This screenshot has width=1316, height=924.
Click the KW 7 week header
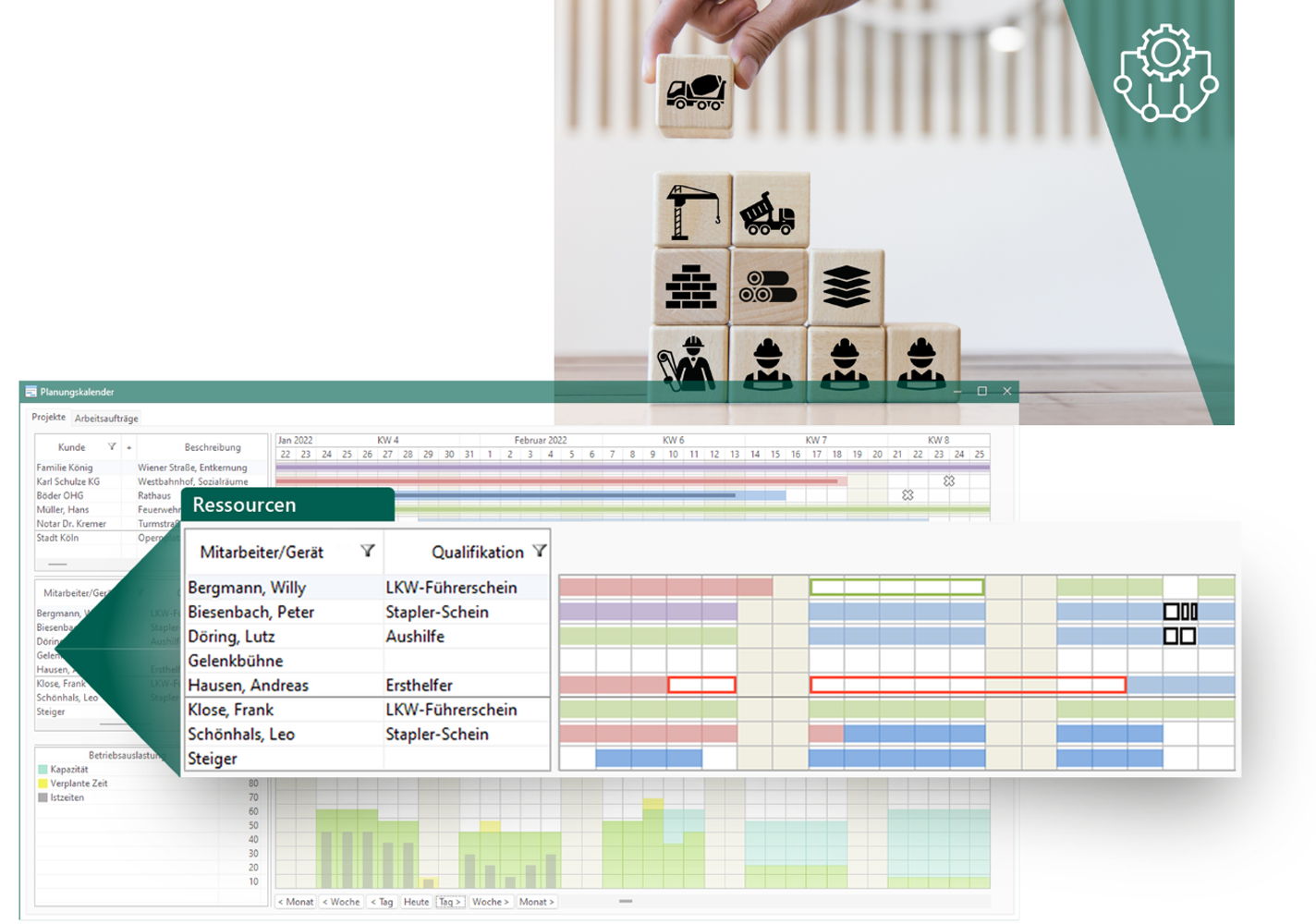coord(815,441)
